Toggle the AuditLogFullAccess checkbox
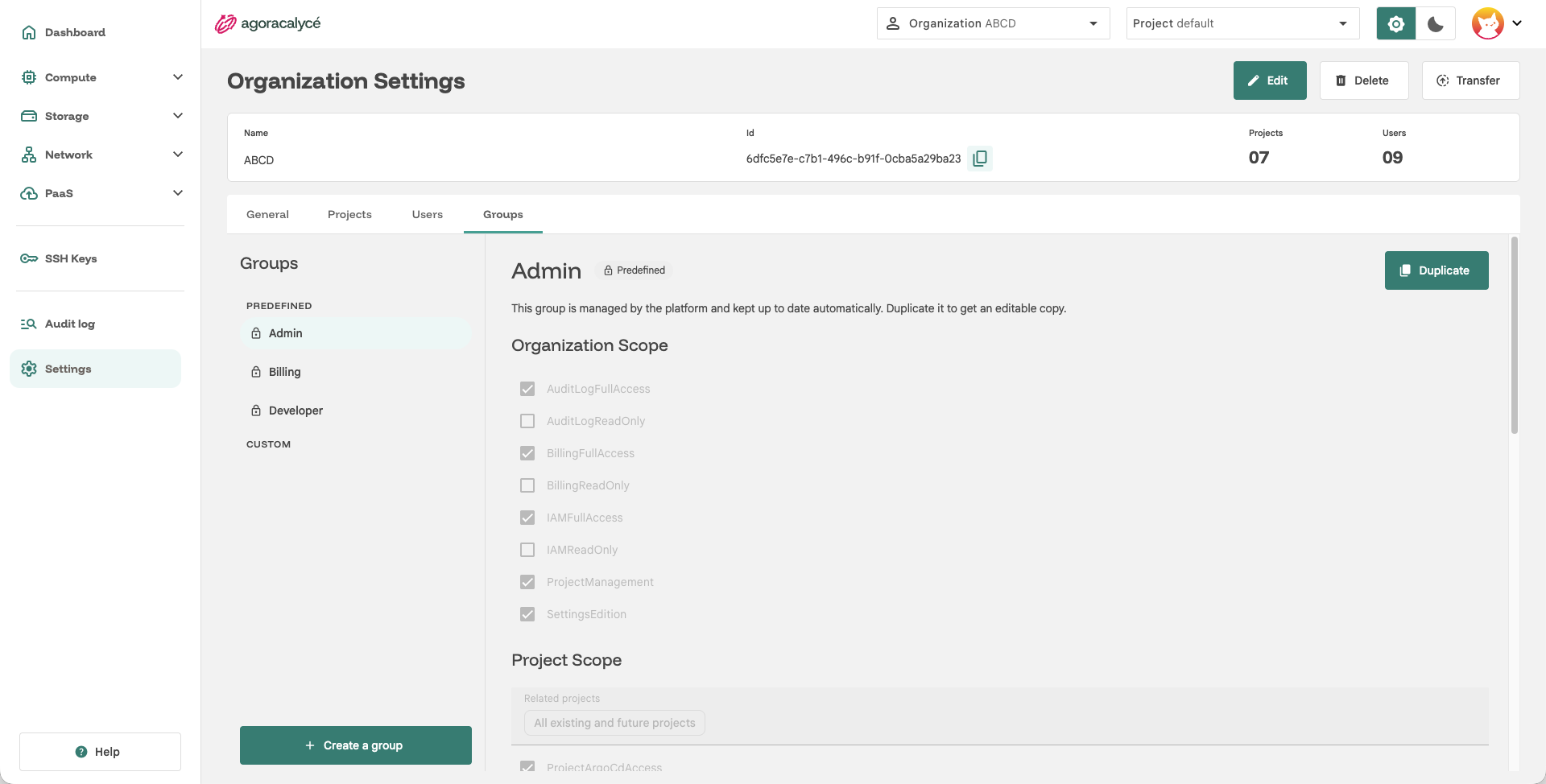 pyautogui.click(x=527, y=389)
